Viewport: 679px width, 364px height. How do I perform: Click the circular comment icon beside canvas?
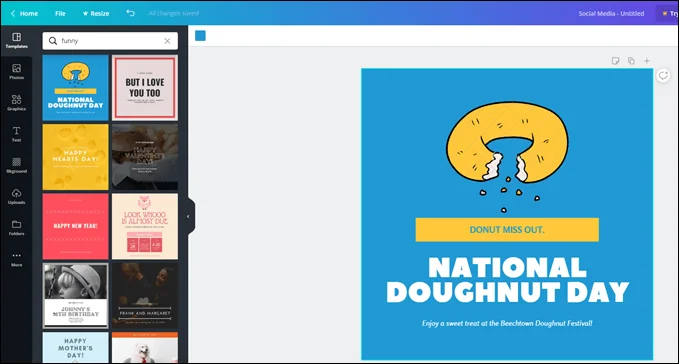[663, 75]
